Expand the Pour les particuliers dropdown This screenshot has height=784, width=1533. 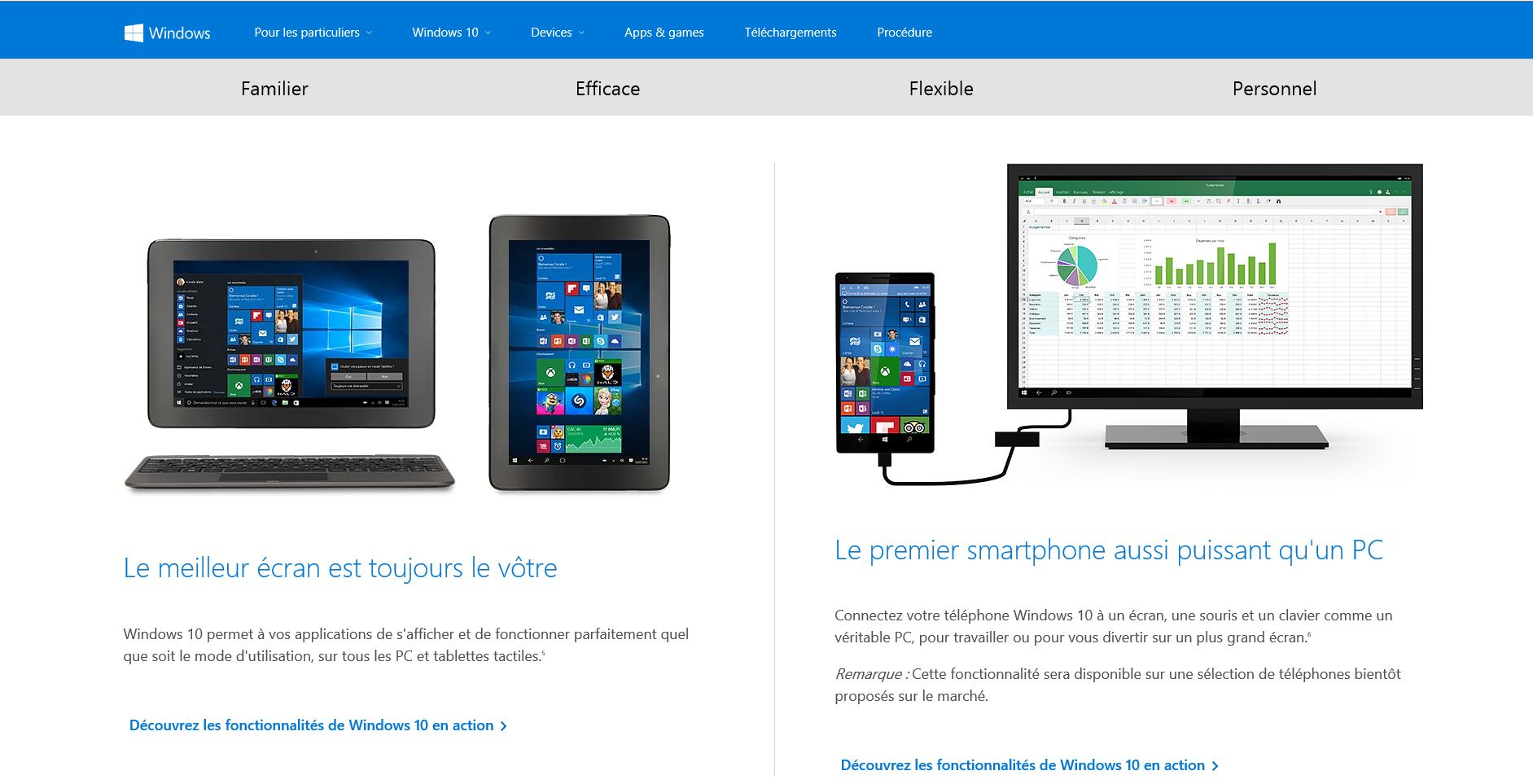(313, 33)
